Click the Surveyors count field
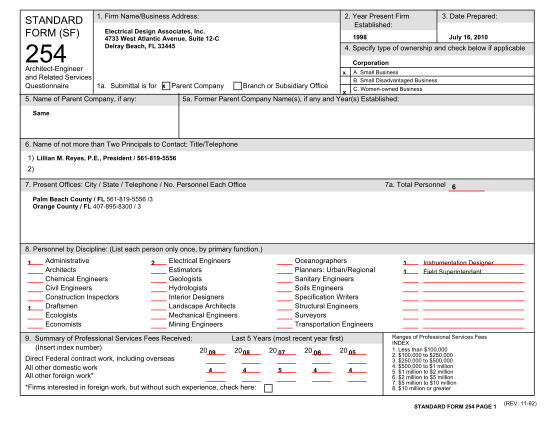Image resolution: width=554 pixels, height=428 pixels. pos(284,316)
